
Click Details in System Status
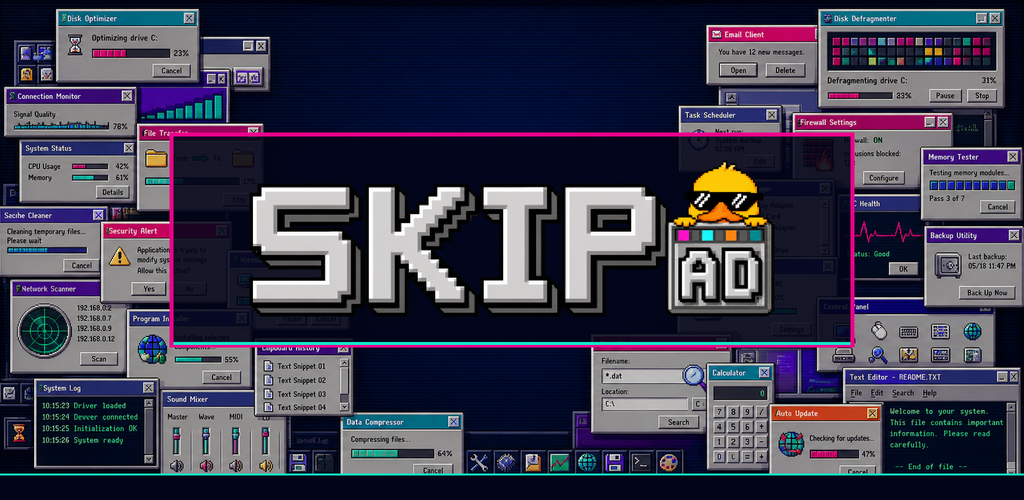[112, 193]
